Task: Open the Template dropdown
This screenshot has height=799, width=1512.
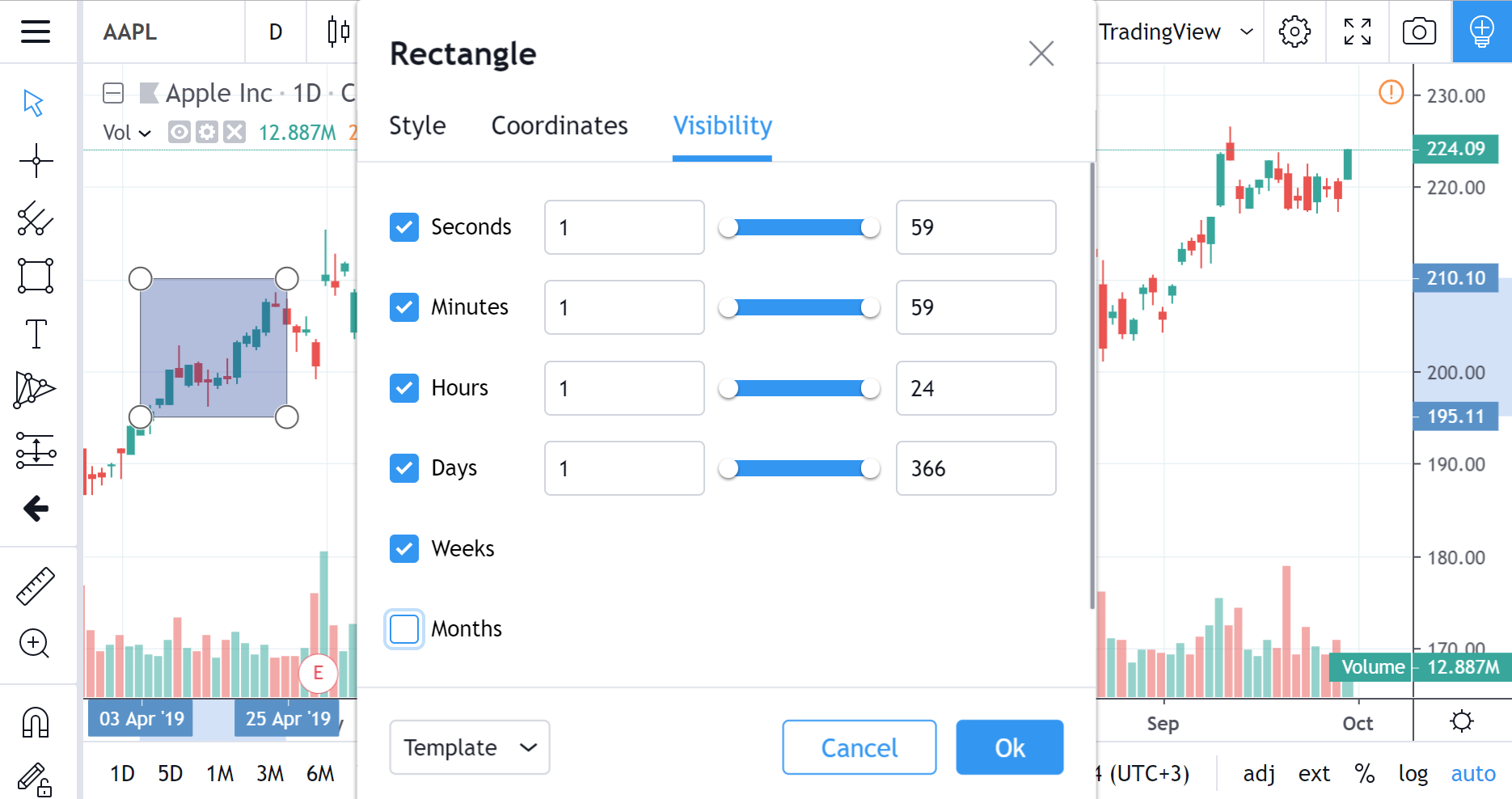Action: click(469, 747)
